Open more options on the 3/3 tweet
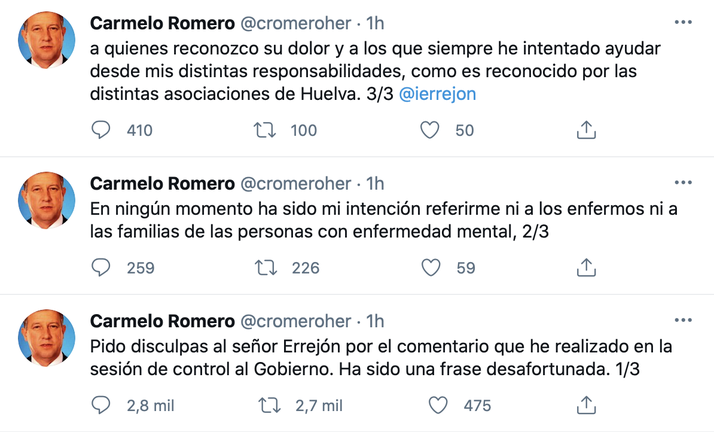Viewport: 714px width, 432px height. click(x=682, y=22)
